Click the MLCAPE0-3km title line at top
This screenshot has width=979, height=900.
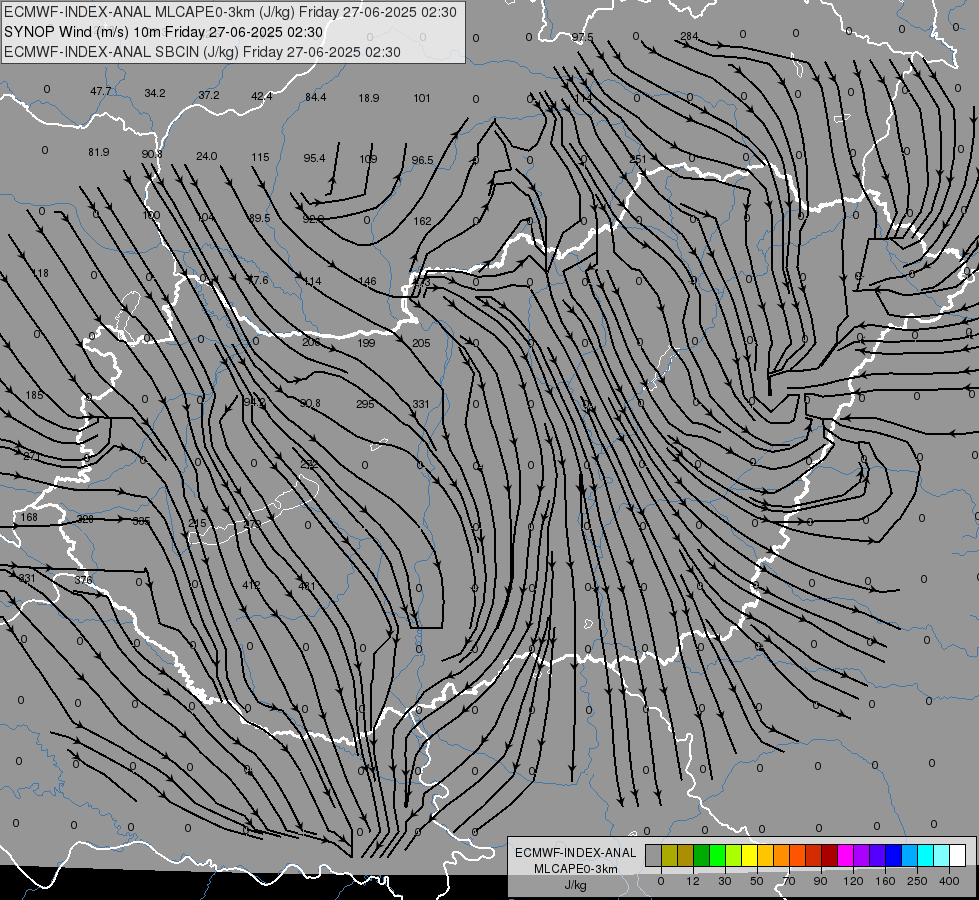230,12
